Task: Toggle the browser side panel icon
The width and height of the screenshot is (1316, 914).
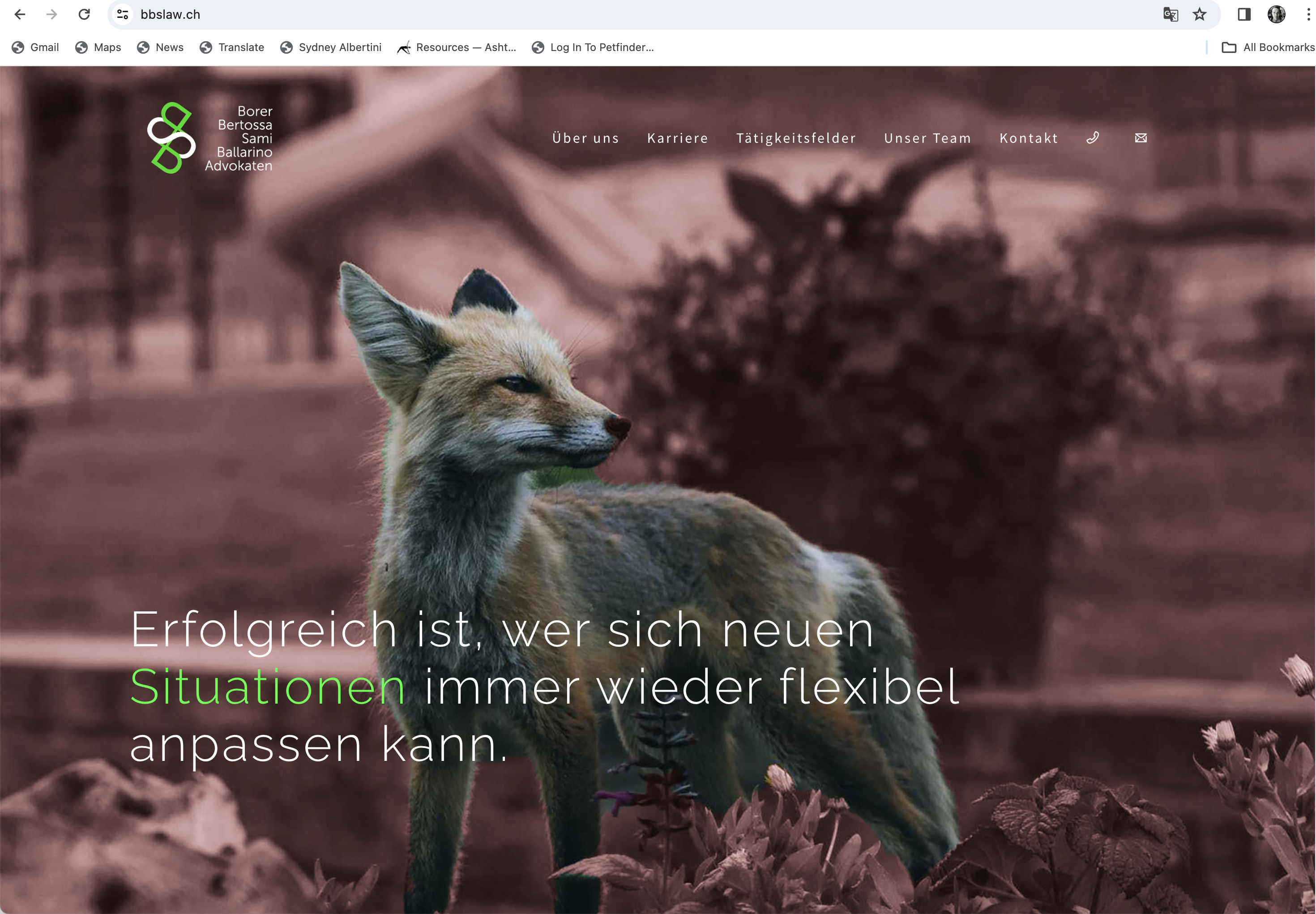Action: (1243, 14)
